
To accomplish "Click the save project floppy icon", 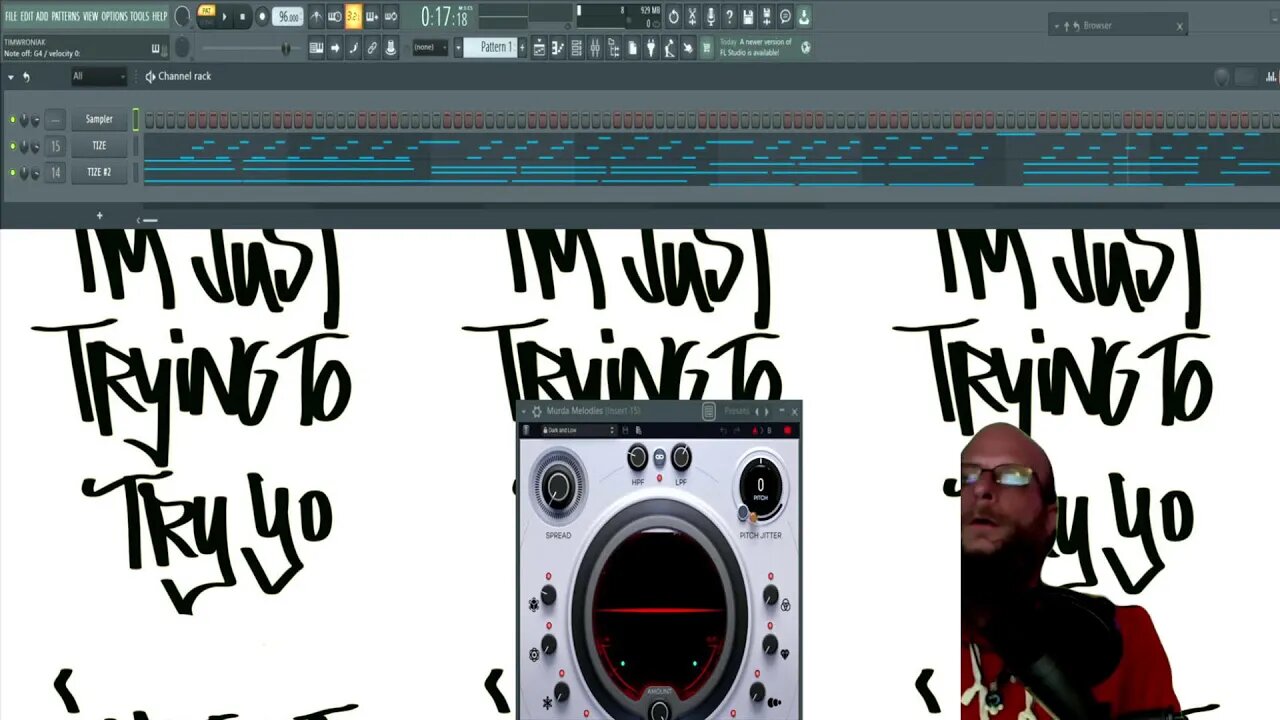I will click(748, 17).
